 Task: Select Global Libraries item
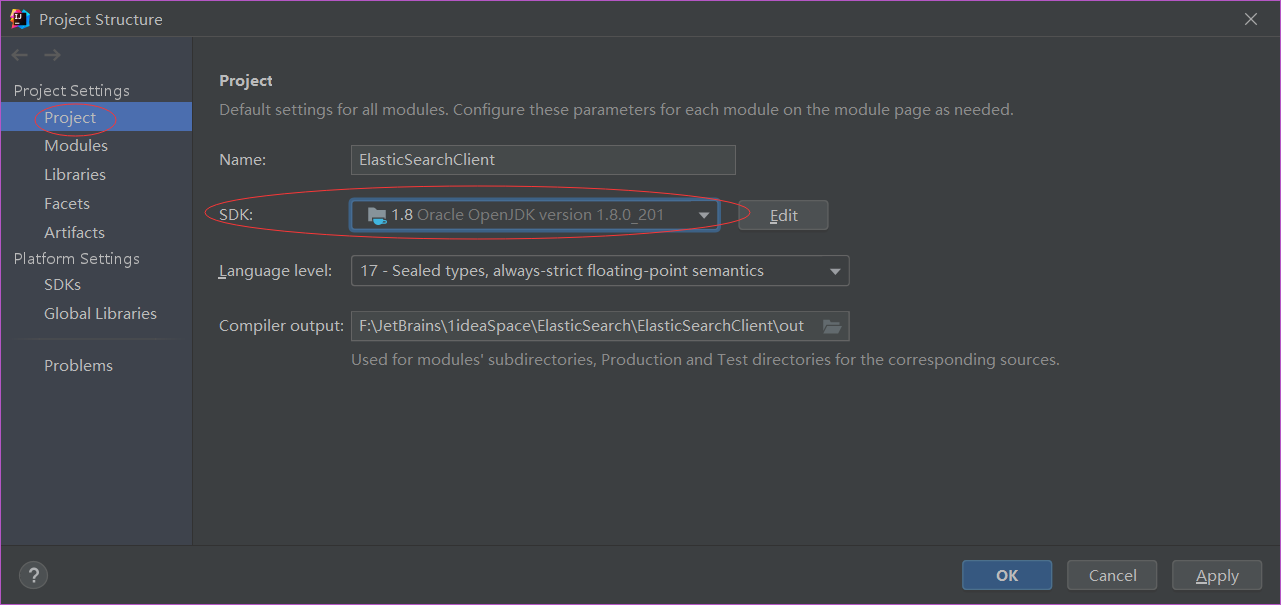100,314
